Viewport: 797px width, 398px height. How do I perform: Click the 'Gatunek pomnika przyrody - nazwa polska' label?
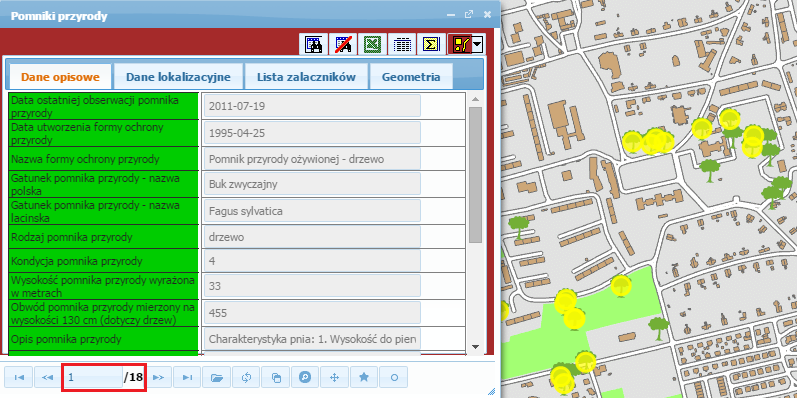click(95, 184)
